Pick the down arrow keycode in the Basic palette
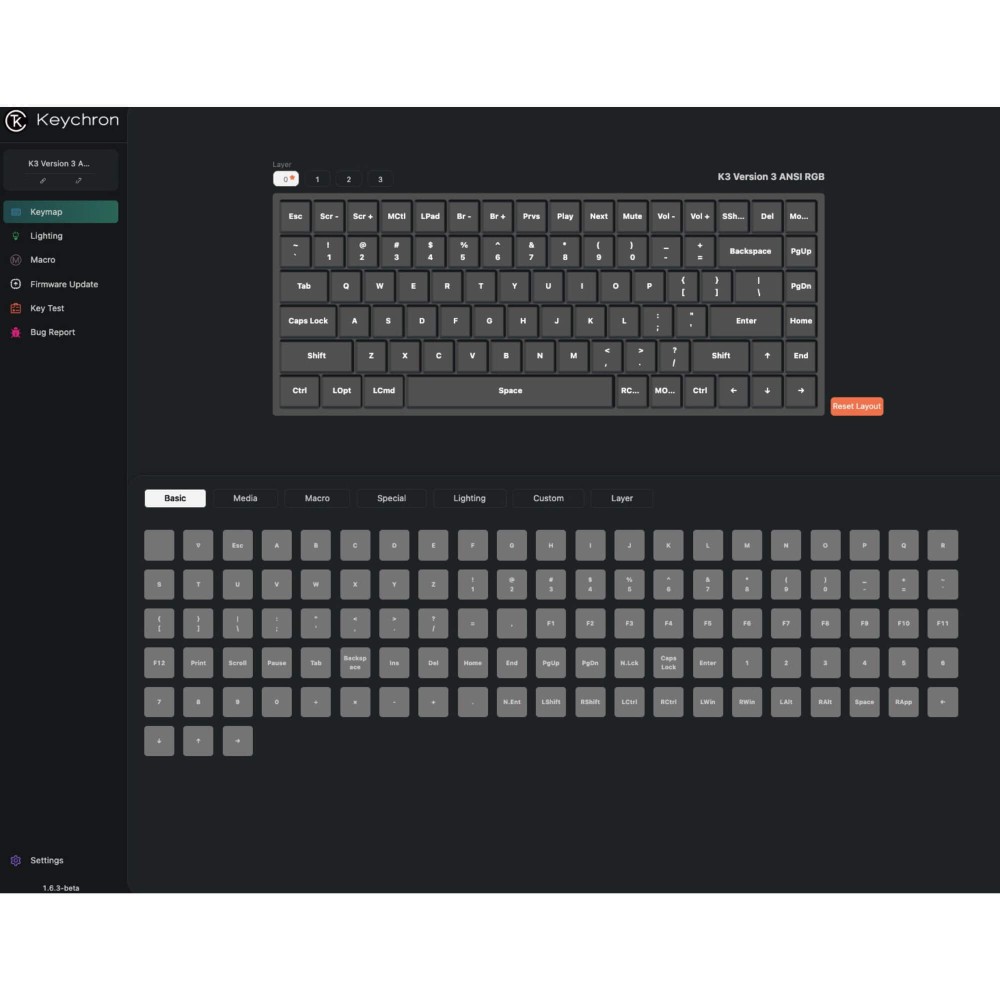 coord(159,741)
